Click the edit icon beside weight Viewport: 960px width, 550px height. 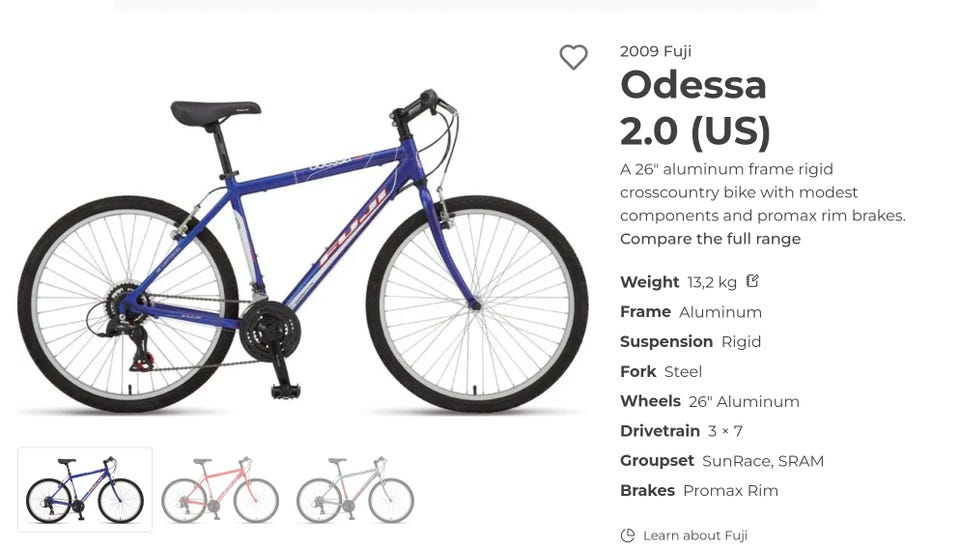(x=753, y=281)
